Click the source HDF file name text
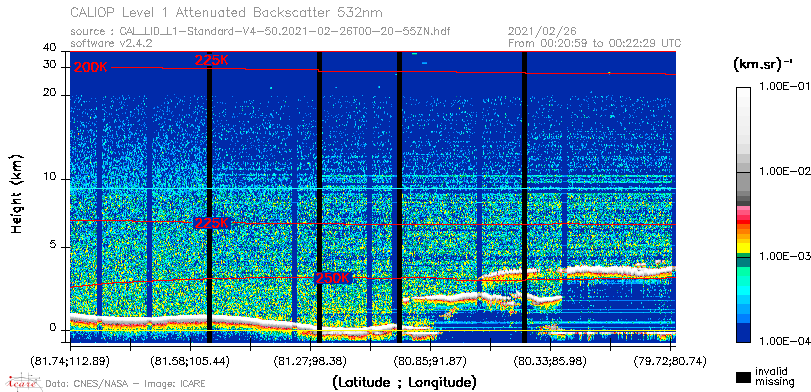This screenshot has height=392, width=811. pyautogui.click(x=284, y=32)
